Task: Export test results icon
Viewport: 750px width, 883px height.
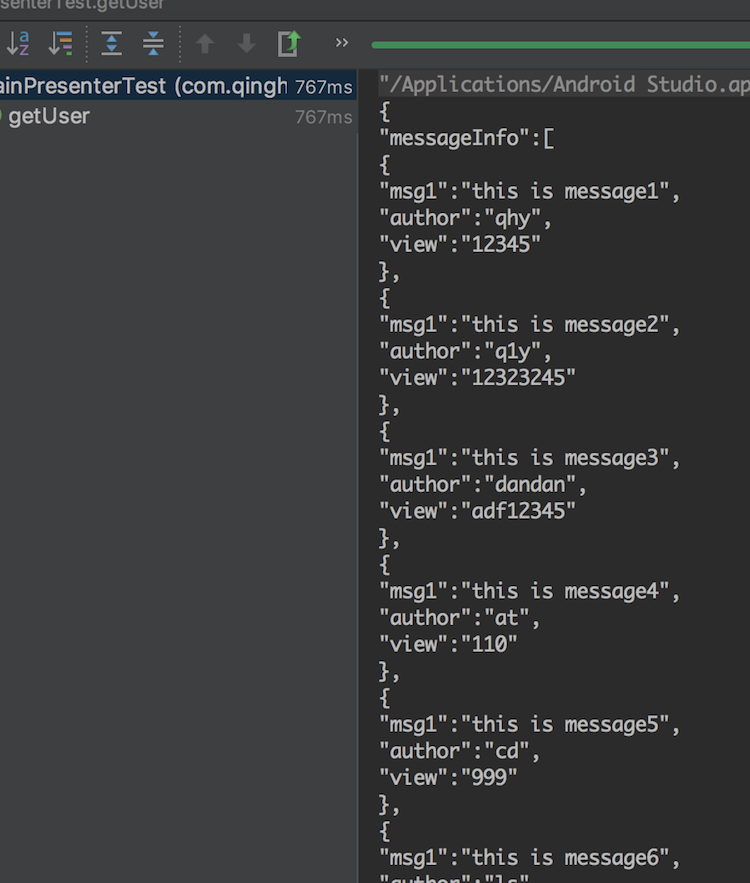Action: [289, 43]
